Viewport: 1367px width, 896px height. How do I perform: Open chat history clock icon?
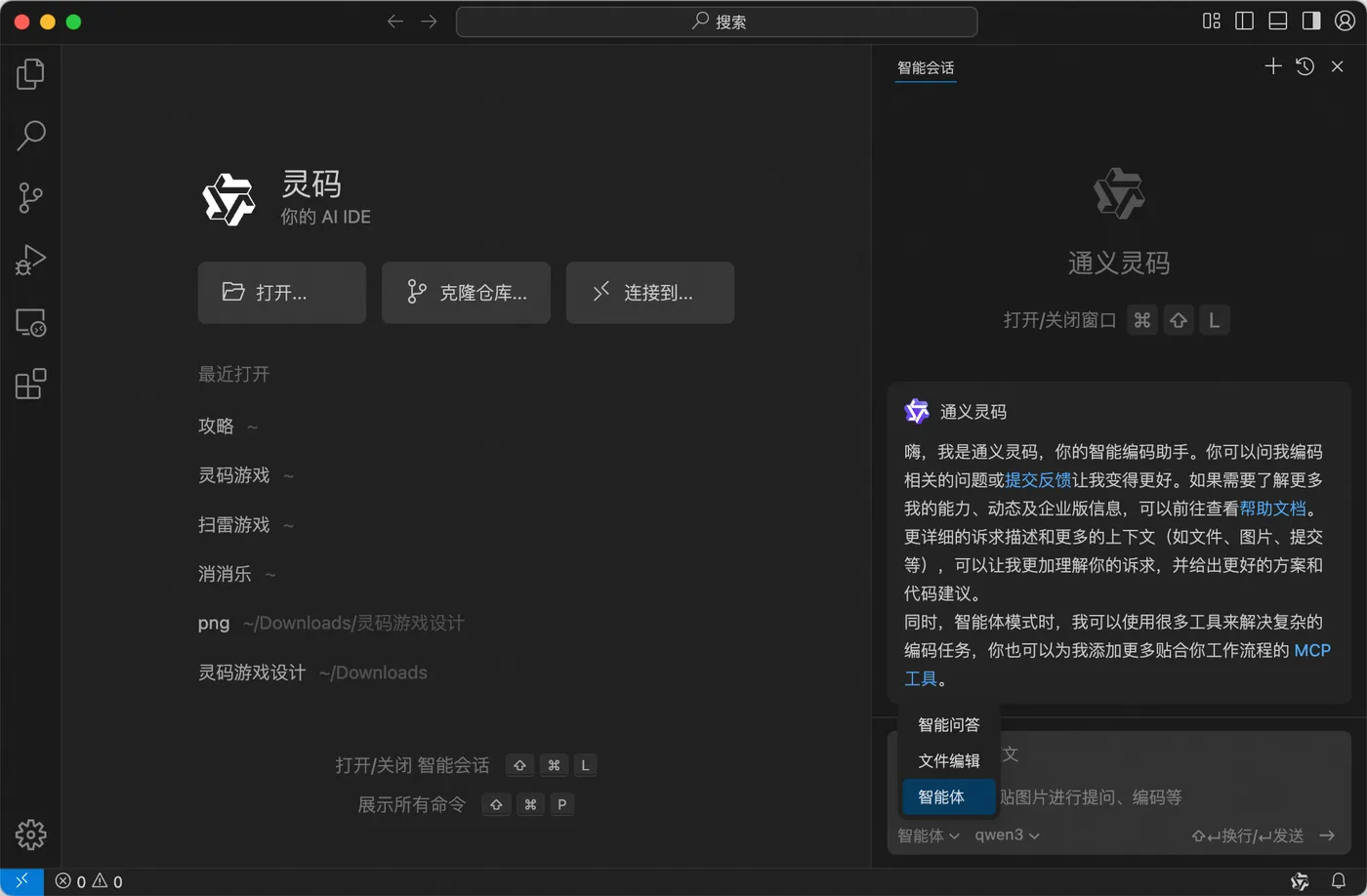coord(1305,66)
